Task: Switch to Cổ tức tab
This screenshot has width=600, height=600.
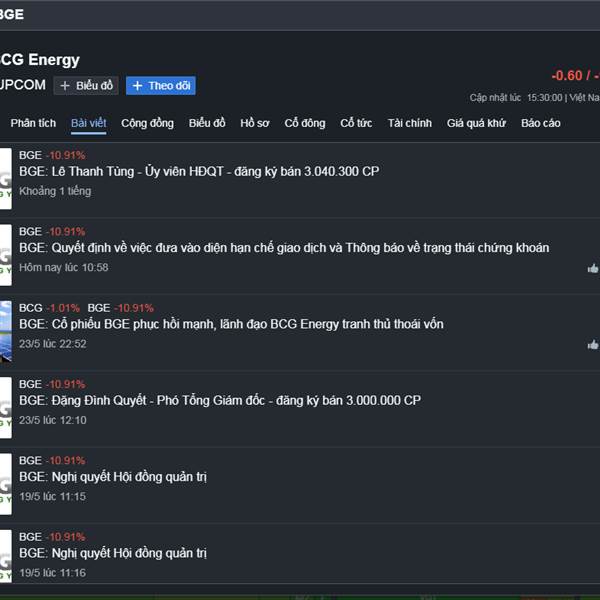Action: pos(356,123)
